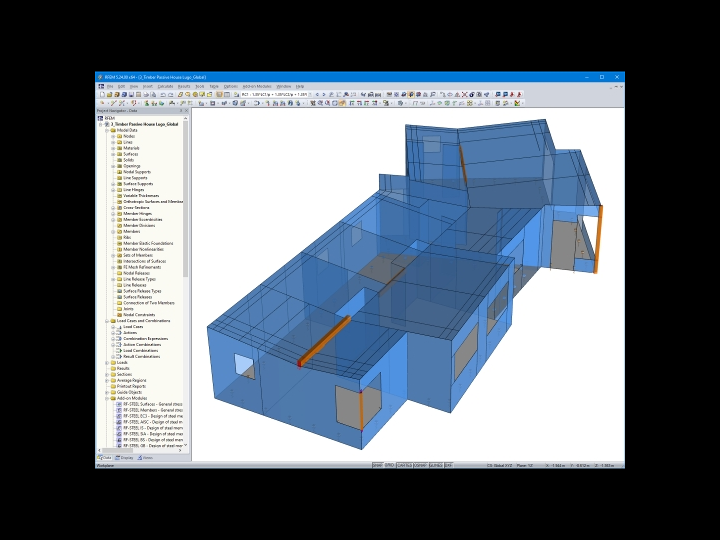Image resolution: width=720 pixels, height=540 pixels.
Task: Go to previous load case arrow
Action: coord(317,95)
